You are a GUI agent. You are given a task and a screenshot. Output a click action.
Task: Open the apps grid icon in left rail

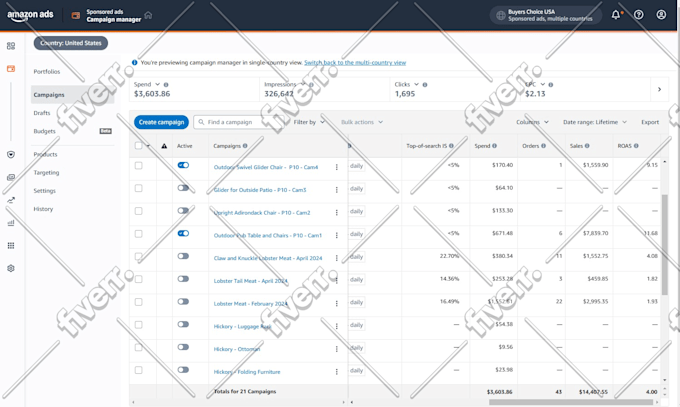click(11, 246)
